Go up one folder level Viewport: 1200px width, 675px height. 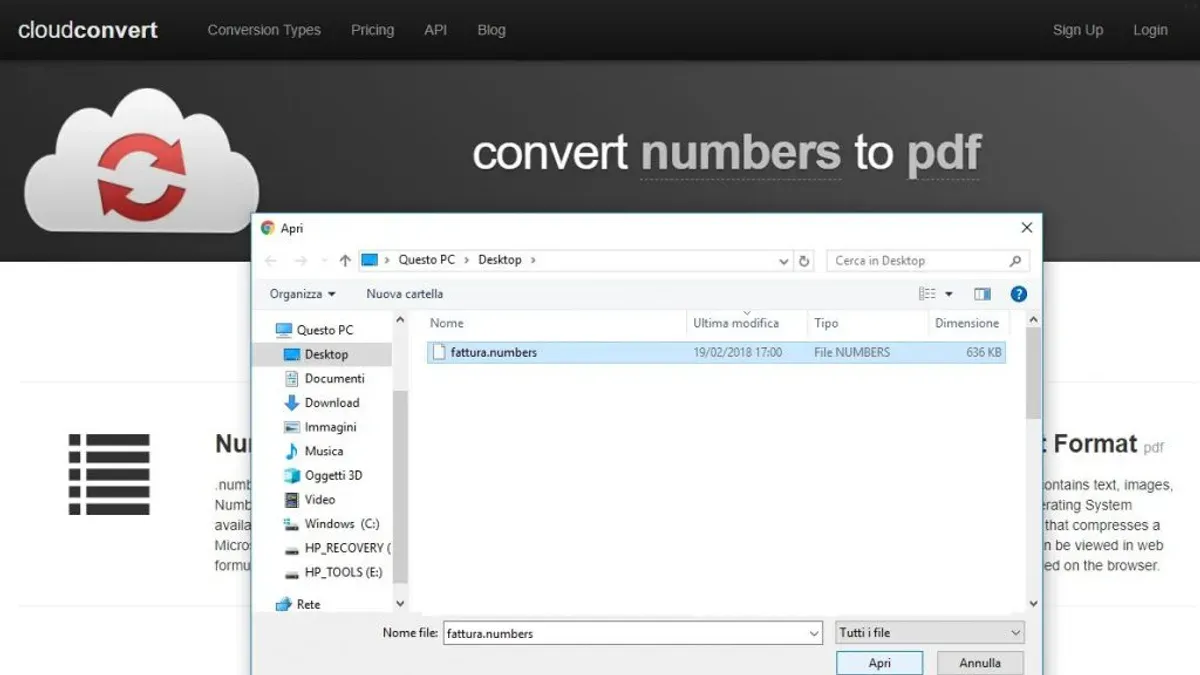point(345,260)
